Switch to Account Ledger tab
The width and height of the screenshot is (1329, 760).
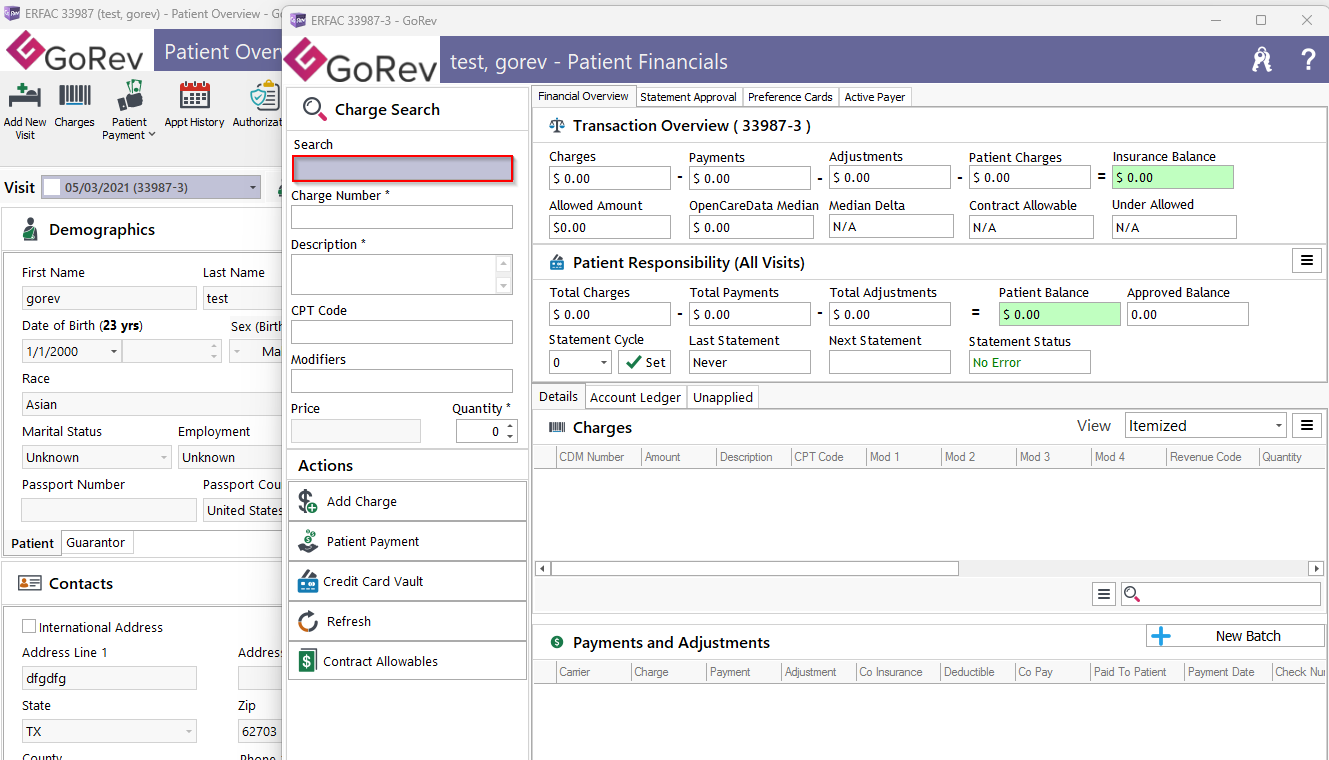point(635,397)
